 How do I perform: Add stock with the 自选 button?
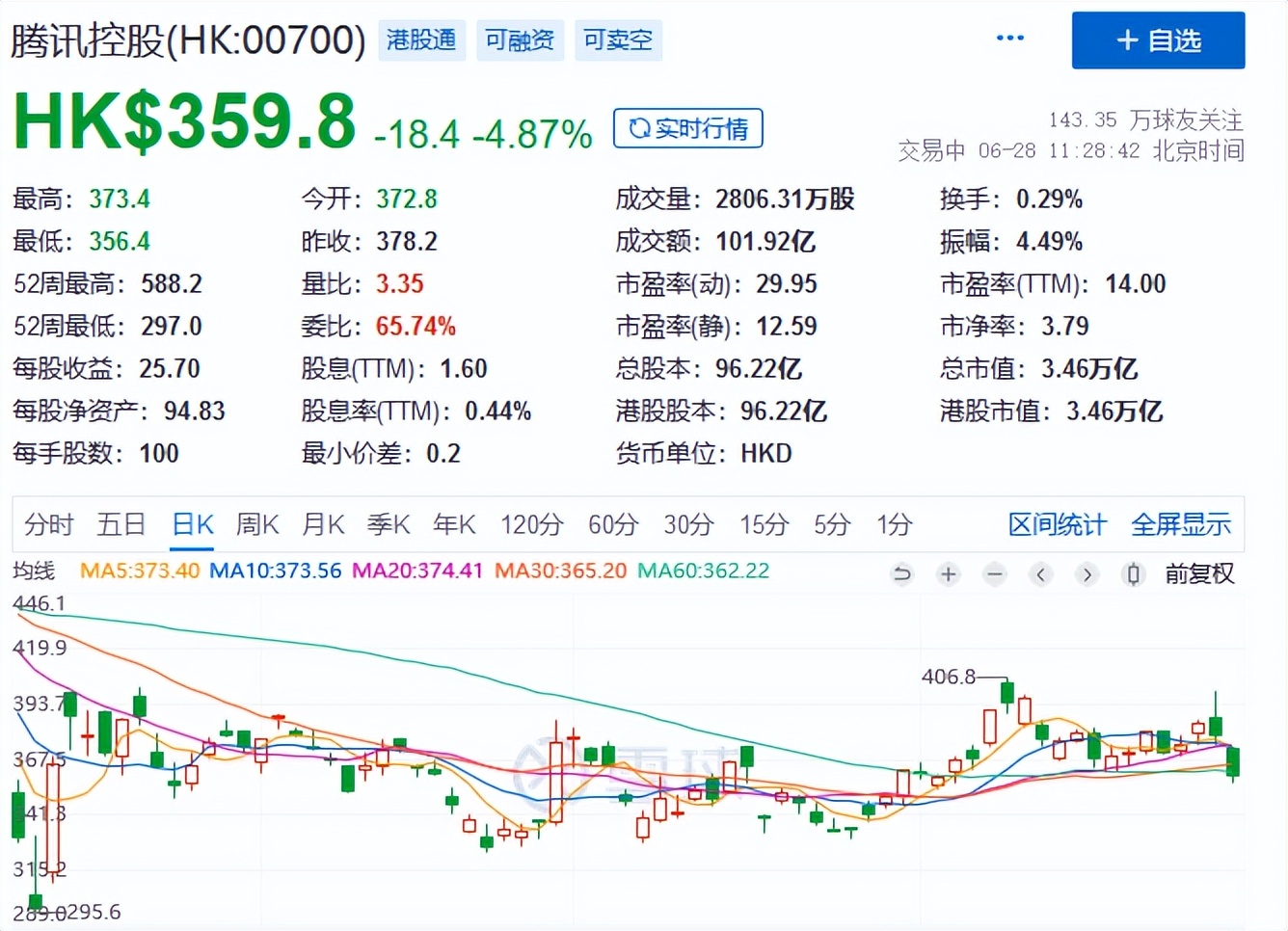click(x=1158, y=40)
